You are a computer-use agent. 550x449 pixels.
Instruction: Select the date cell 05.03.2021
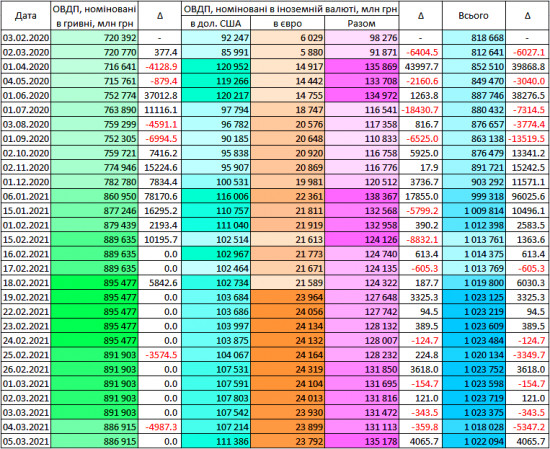(x=26, y=441)
